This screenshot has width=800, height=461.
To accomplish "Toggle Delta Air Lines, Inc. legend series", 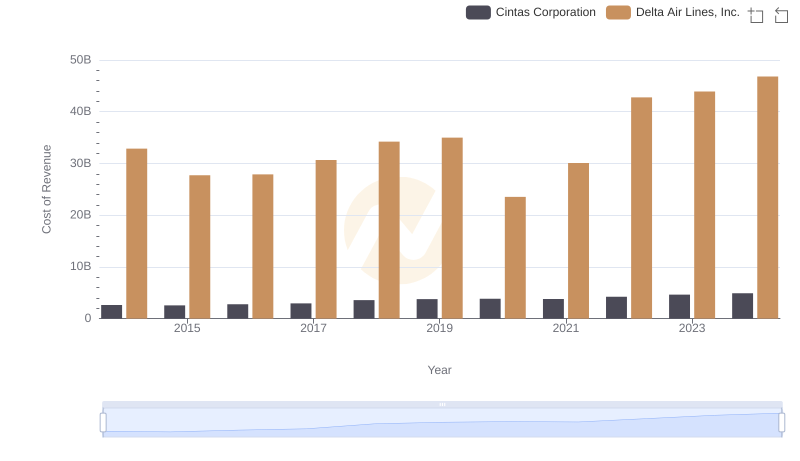I will coord(672,12).
